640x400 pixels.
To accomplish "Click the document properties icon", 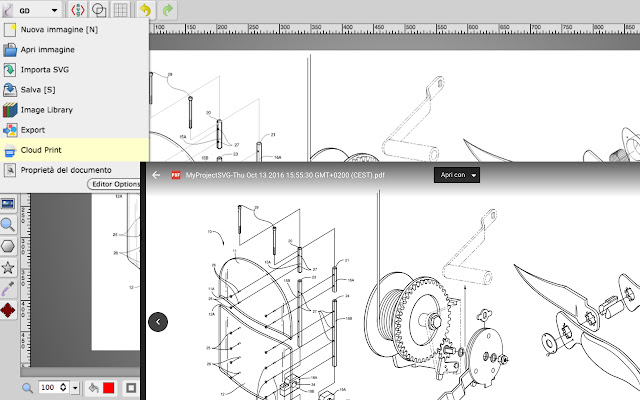I will click(x=10, y=170).
